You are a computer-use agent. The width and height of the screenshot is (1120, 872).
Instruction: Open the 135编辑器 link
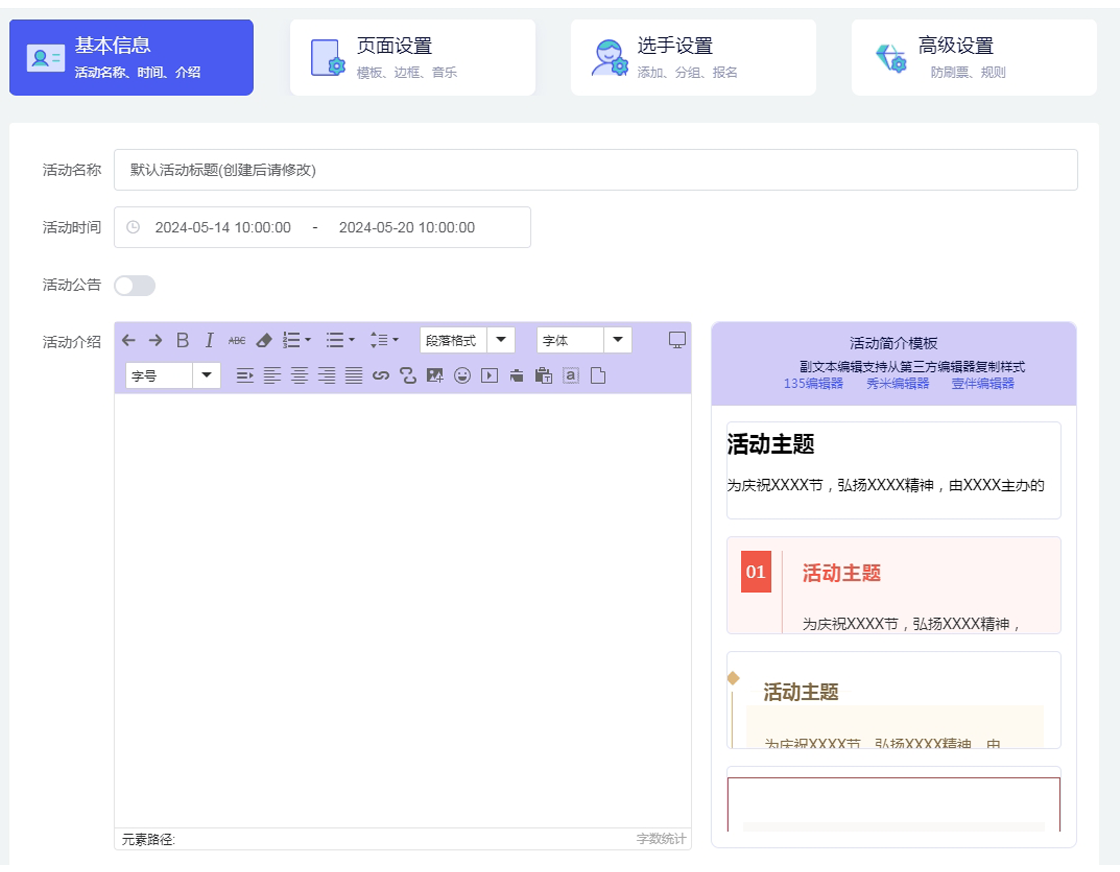coord(813,384)
